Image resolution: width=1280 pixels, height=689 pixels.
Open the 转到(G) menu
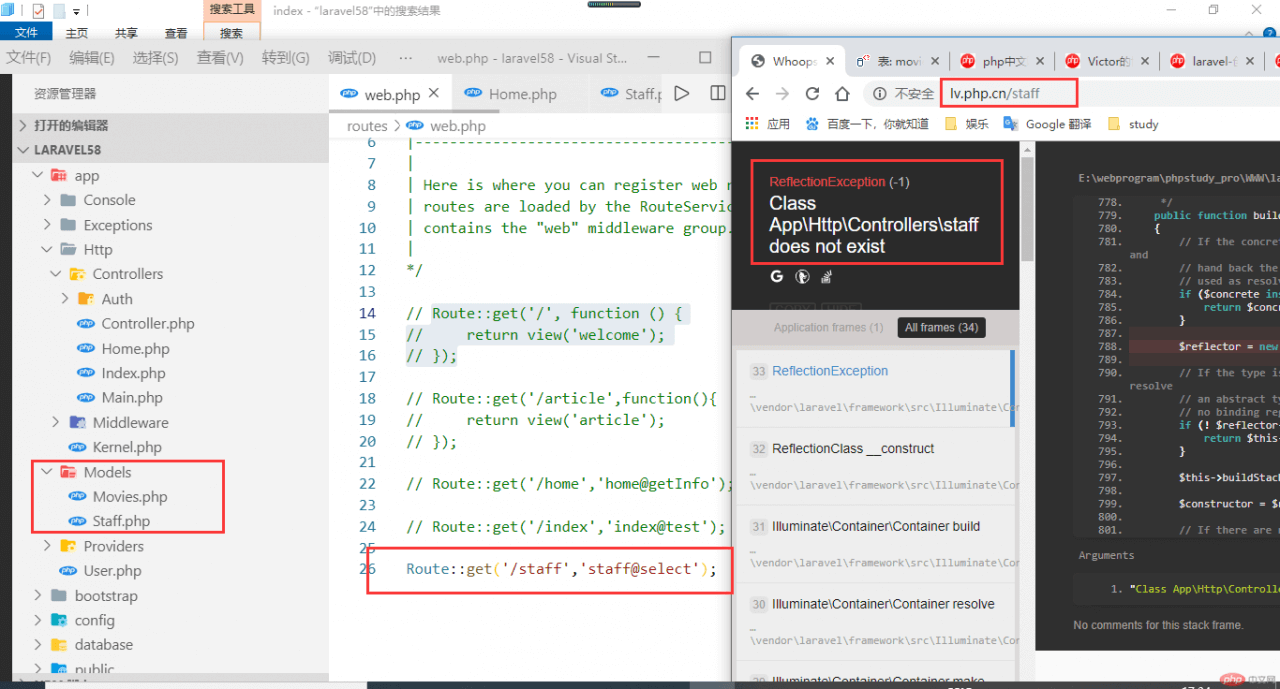coord(285,58)
